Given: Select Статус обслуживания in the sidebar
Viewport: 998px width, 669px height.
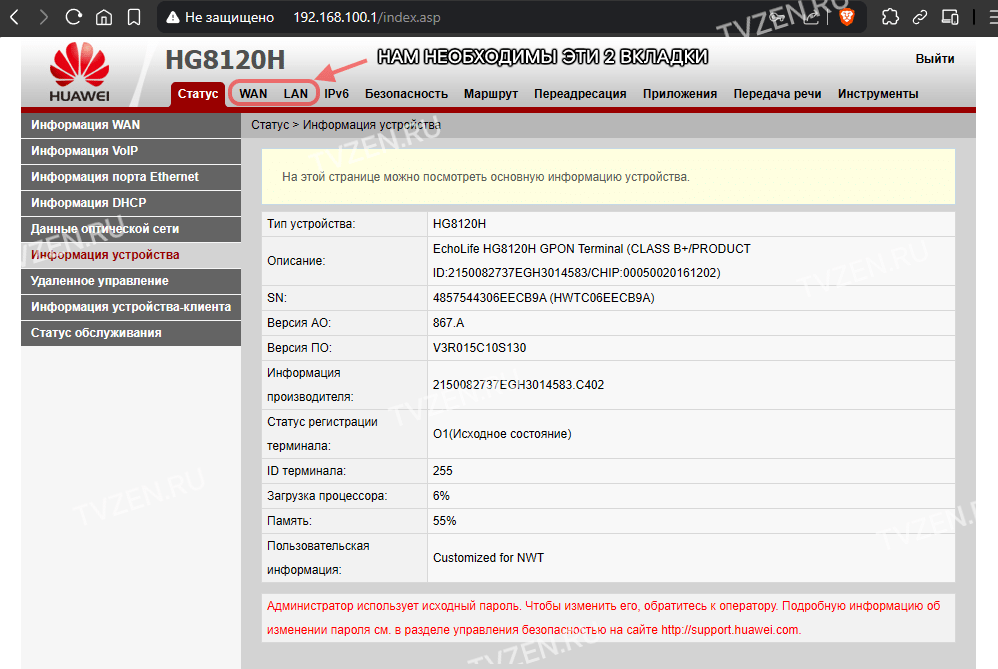Looking at the screenshot, I should (131, 333).
